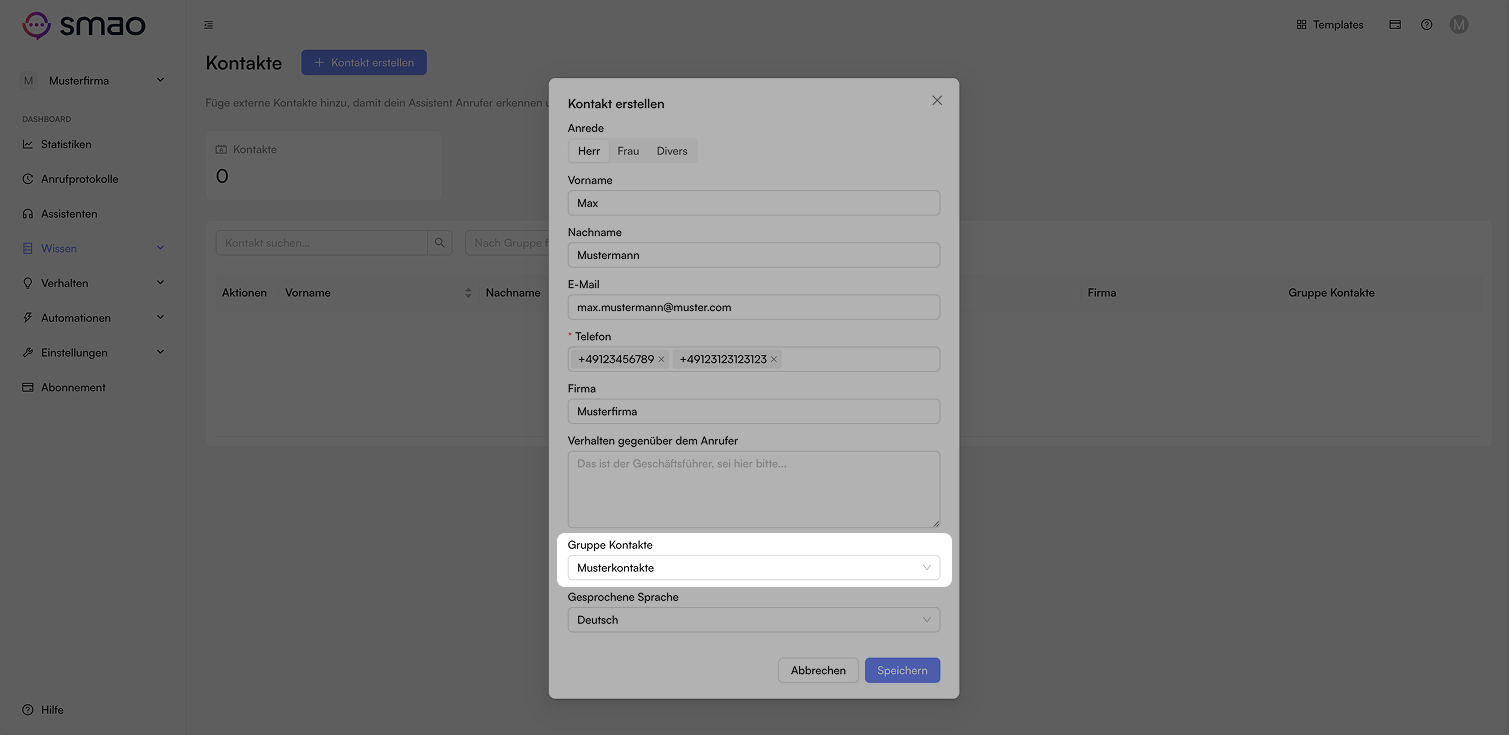The height and width of the screenshot is (735, 1509).
Task: Click the Automationen lightning icon
Action: click(x=28, y=318)
